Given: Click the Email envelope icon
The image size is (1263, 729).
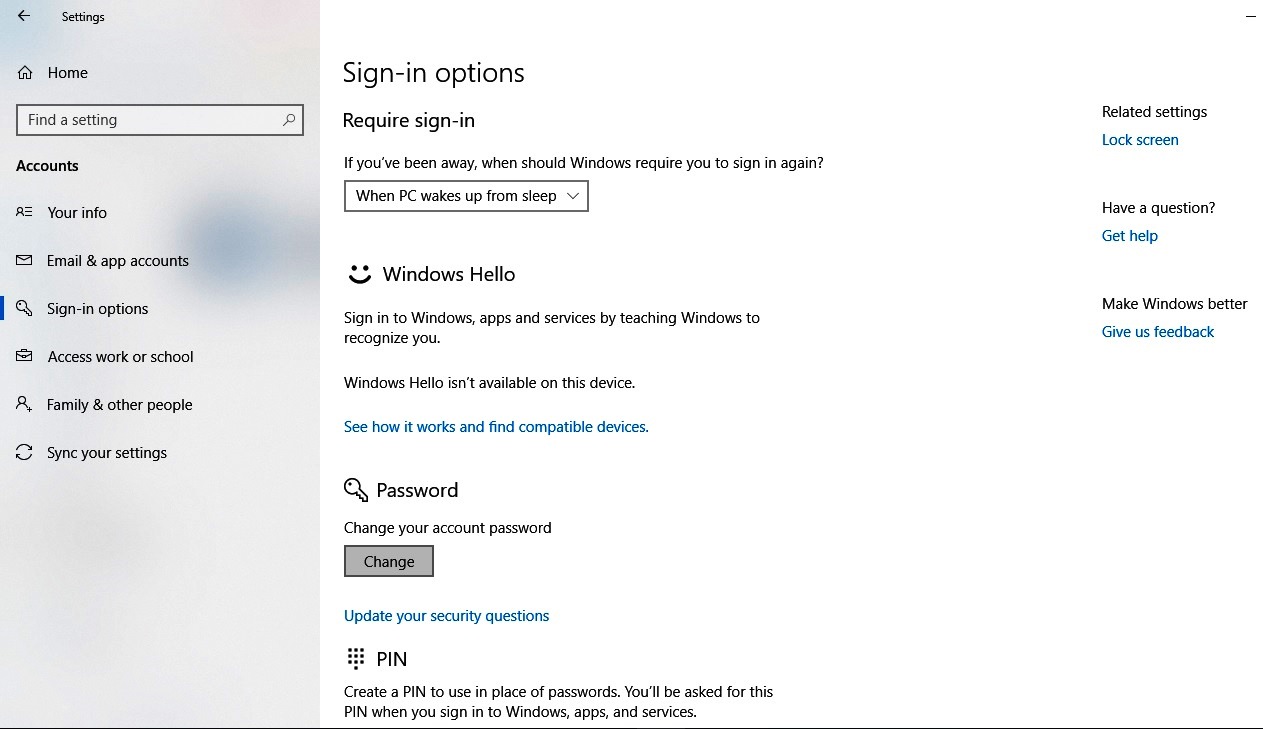Looking at the screenshot, I should (25, 261).
